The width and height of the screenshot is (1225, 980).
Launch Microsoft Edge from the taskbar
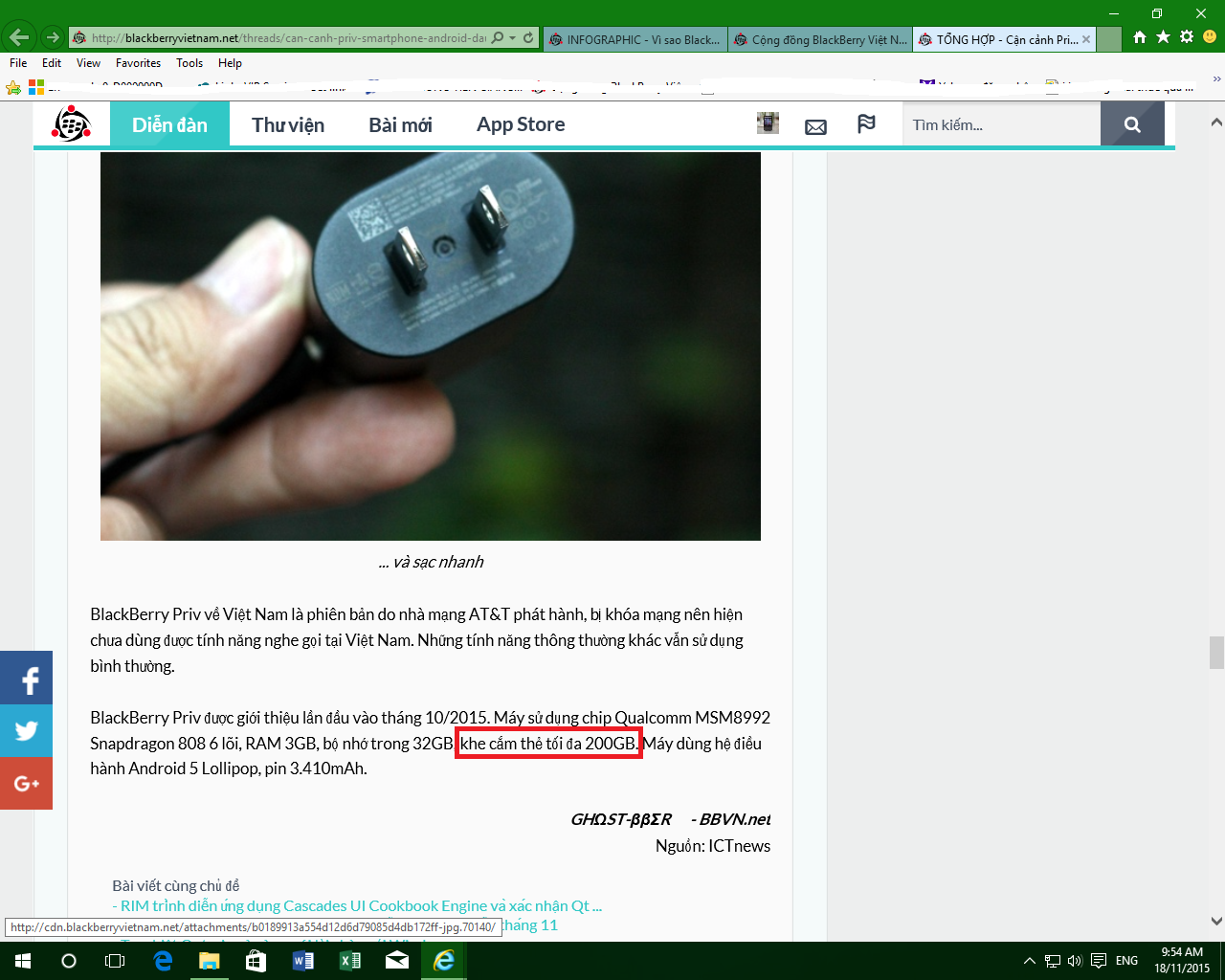coord(163,961)
